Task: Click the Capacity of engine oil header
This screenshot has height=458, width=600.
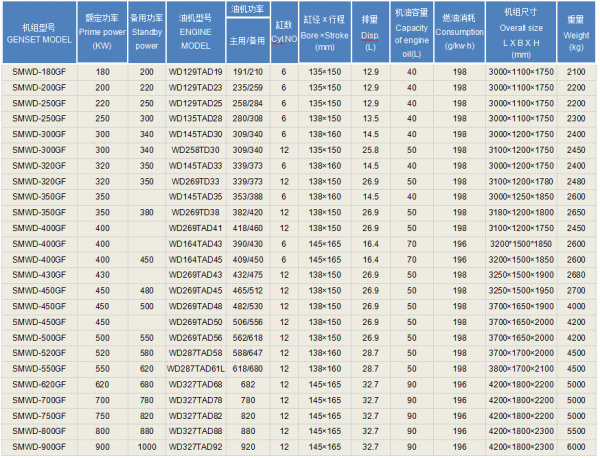Action: 411,32
